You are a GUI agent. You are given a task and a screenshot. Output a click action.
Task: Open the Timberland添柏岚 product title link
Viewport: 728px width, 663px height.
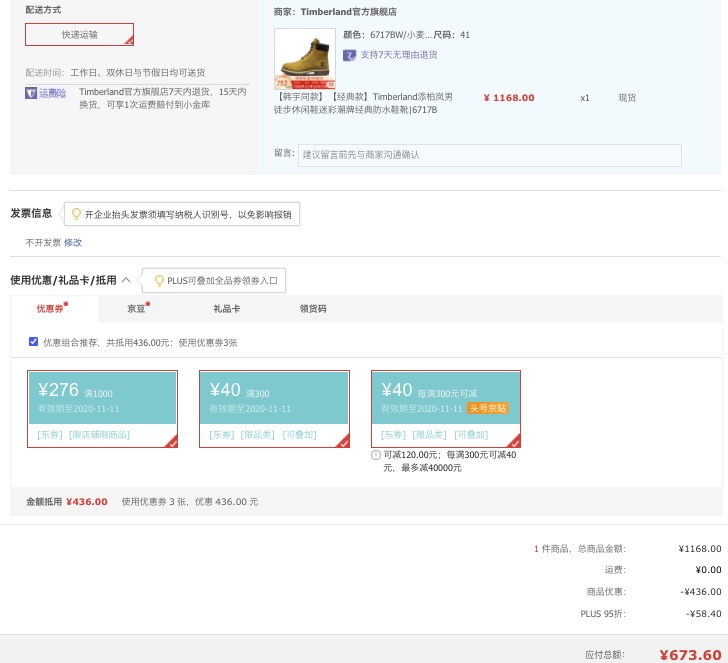(x=363, y=103)
